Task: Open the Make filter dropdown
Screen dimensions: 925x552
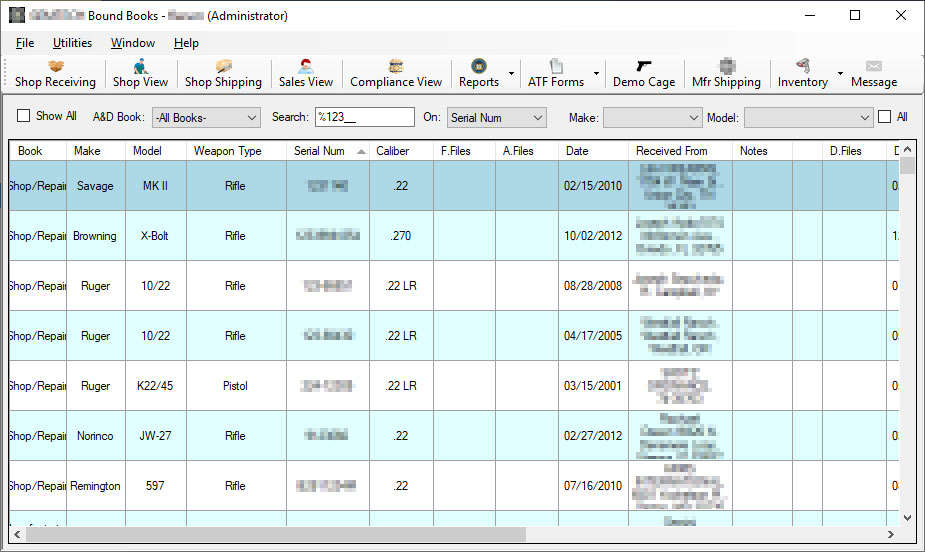Action: pyautogui.click(x=652, y=117)
